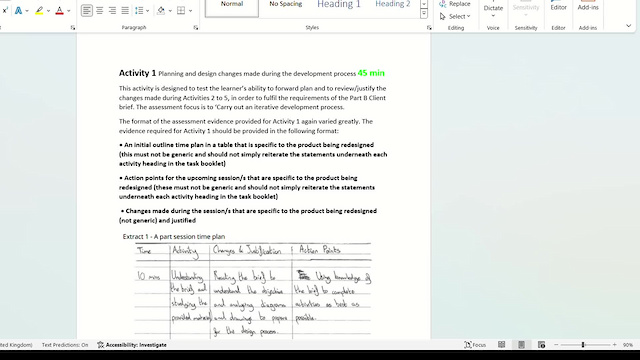640x360 pixels.
Task: Toggle Text Predictions setting
Action: [x=65, y=345]
